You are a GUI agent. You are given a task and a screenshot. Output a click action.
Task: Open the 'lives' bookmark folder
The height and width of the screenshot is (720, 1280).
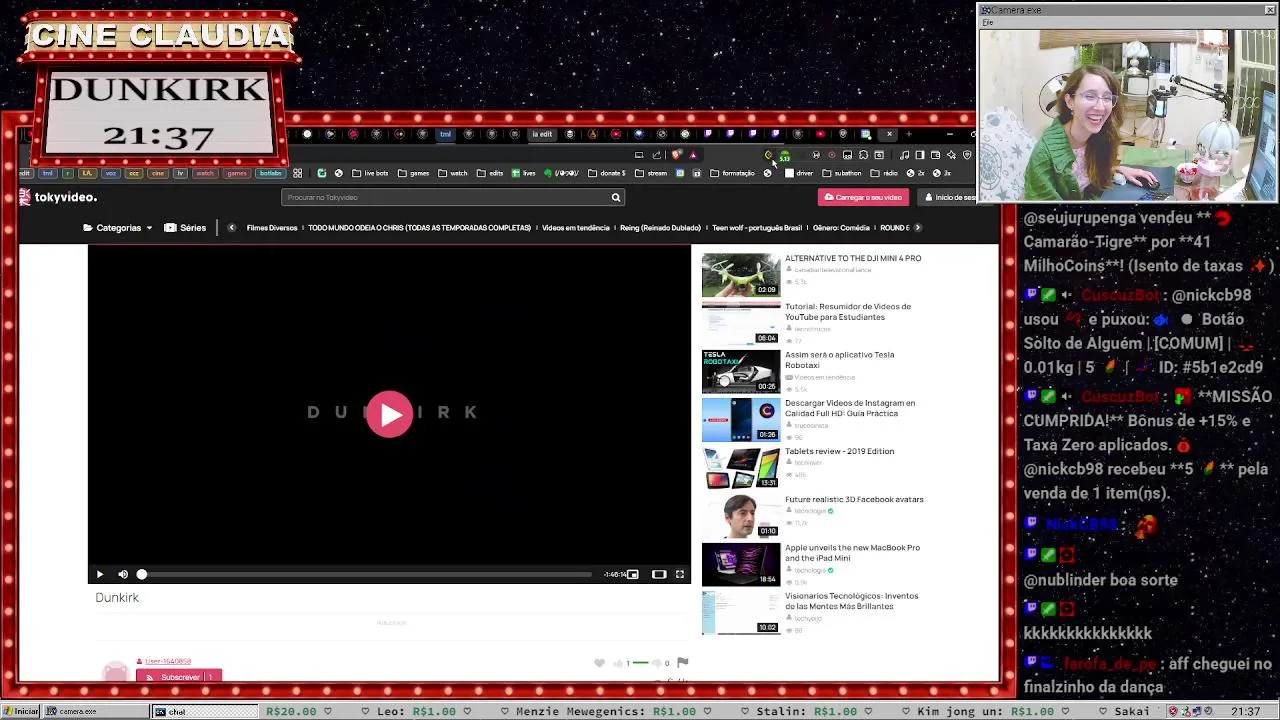click(x=524, y=173)
